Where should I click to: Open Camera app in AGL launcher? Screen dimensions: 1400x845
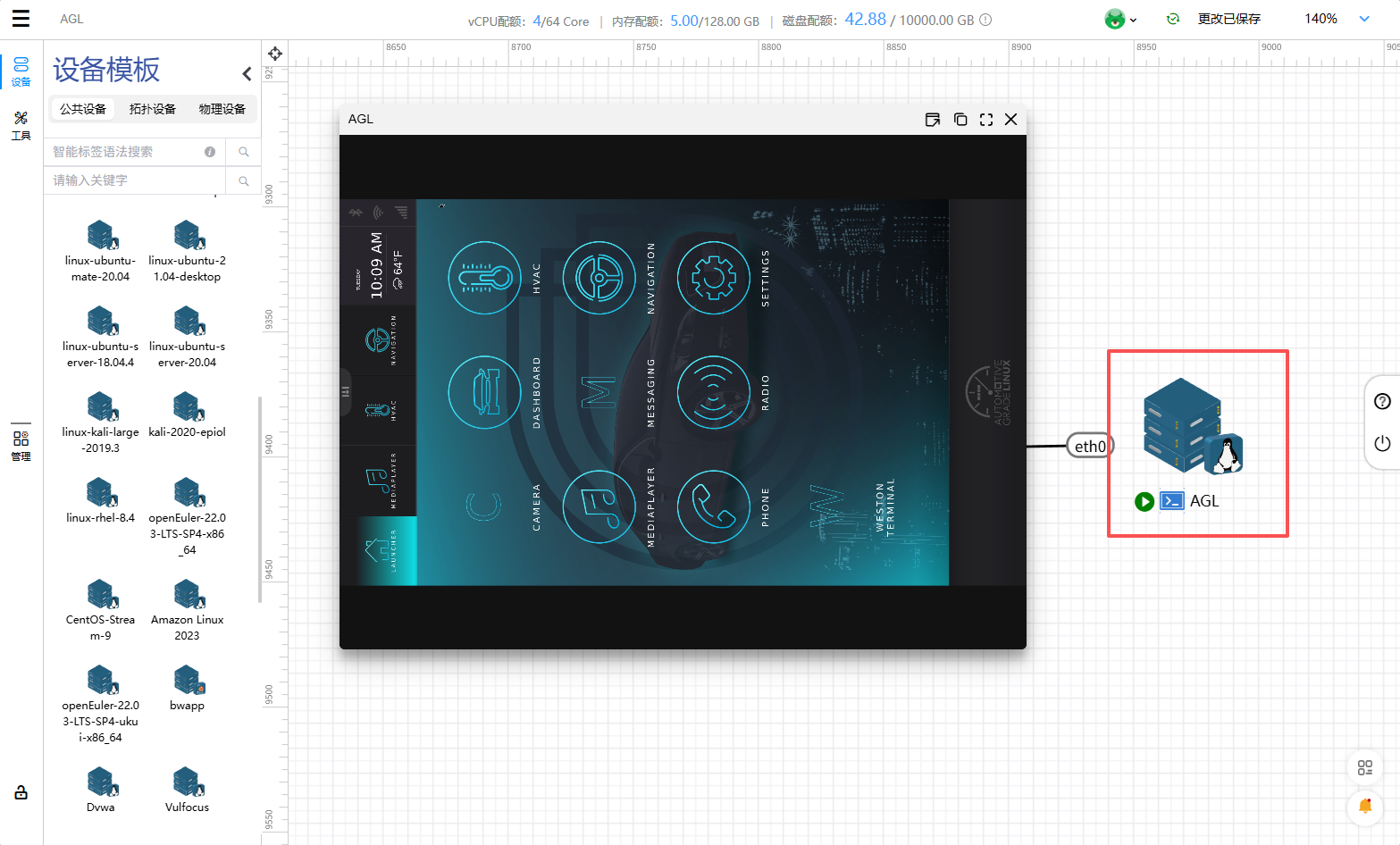click(x=484, y=506)
